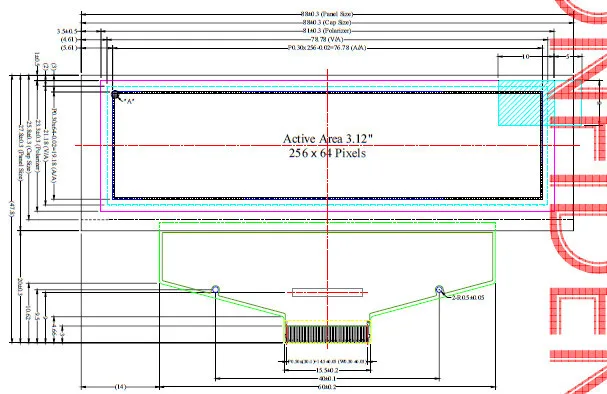Click the "Active Area 3.12"" label
This screenshot has width=607, height=394.
[x=328, y=139]
